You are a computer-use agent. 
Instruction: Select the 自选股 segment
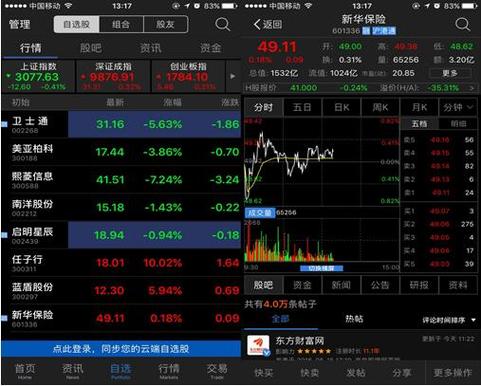77,24
